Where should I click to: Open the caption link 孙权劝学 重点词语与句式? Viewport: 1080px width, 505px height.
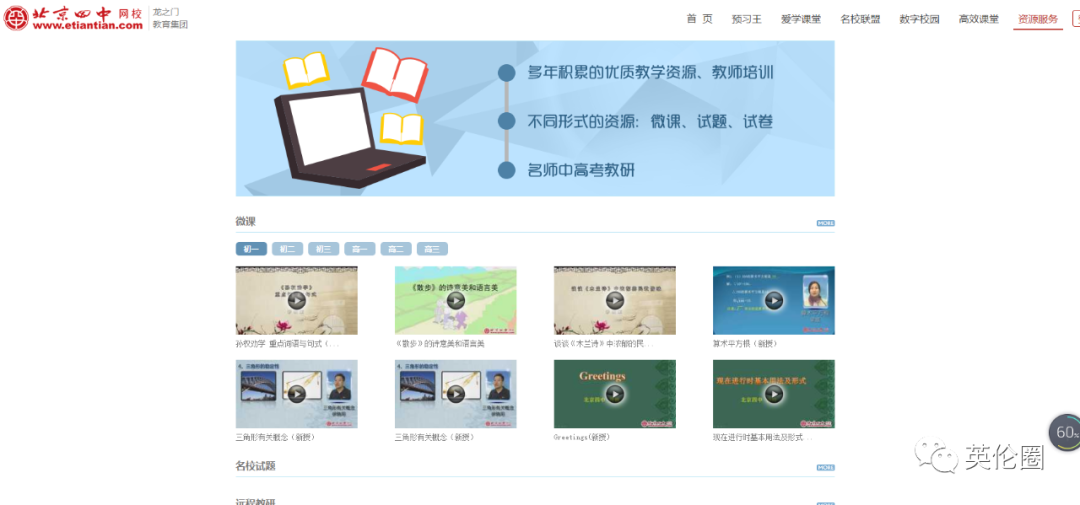287,344
